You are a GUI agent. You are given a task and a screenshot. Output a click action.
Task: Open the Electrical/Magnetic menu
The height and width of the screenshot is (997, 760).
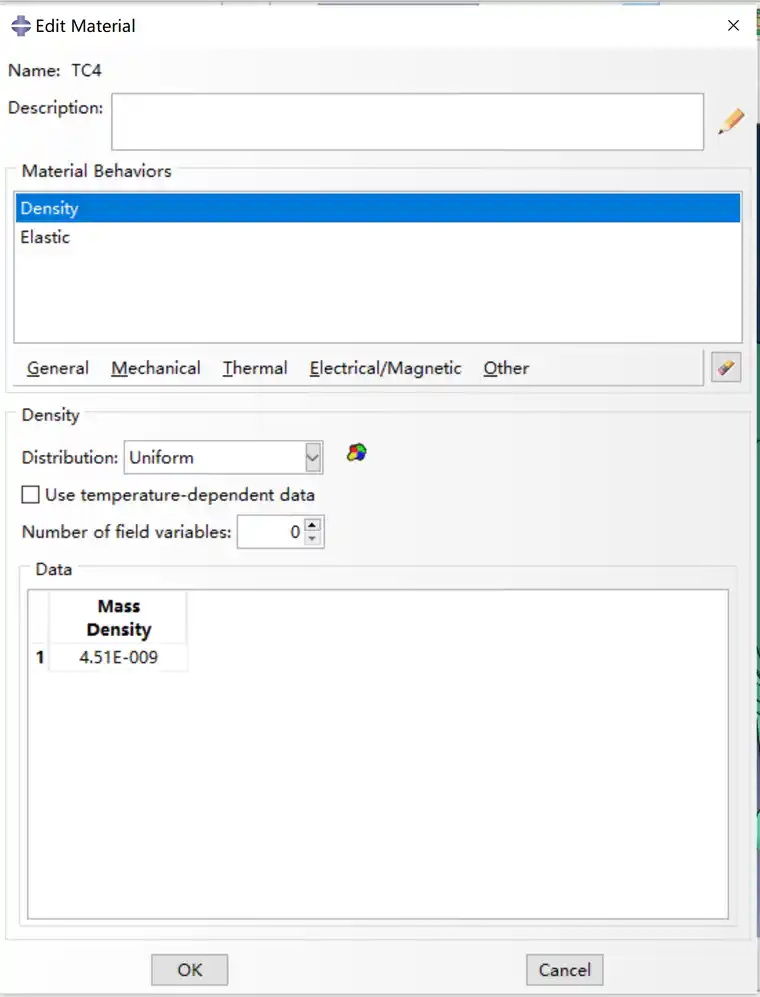pos(385,368)
